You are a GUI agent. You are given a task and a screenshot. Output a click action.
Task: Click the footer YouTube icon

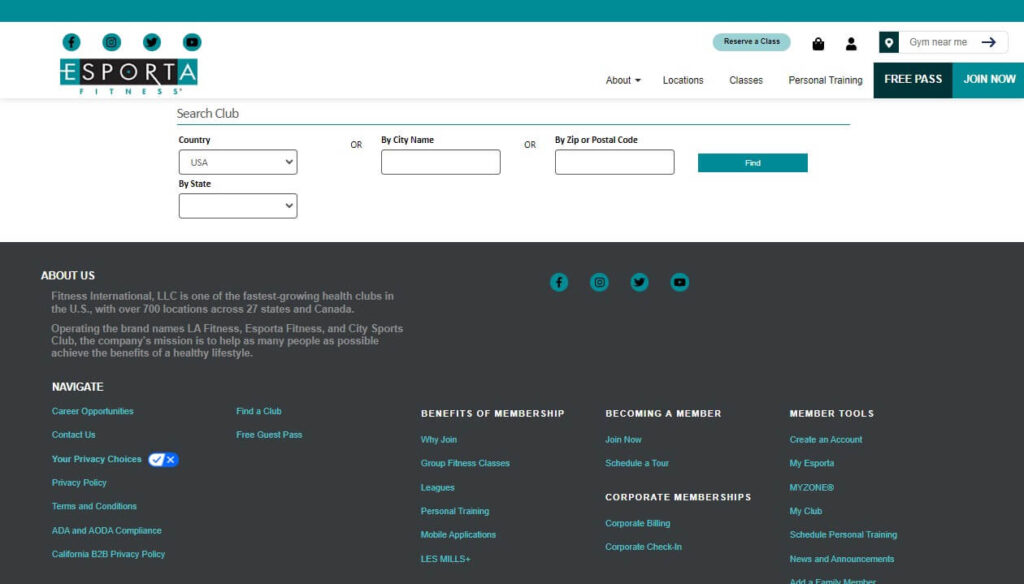(x=680, y=282)
